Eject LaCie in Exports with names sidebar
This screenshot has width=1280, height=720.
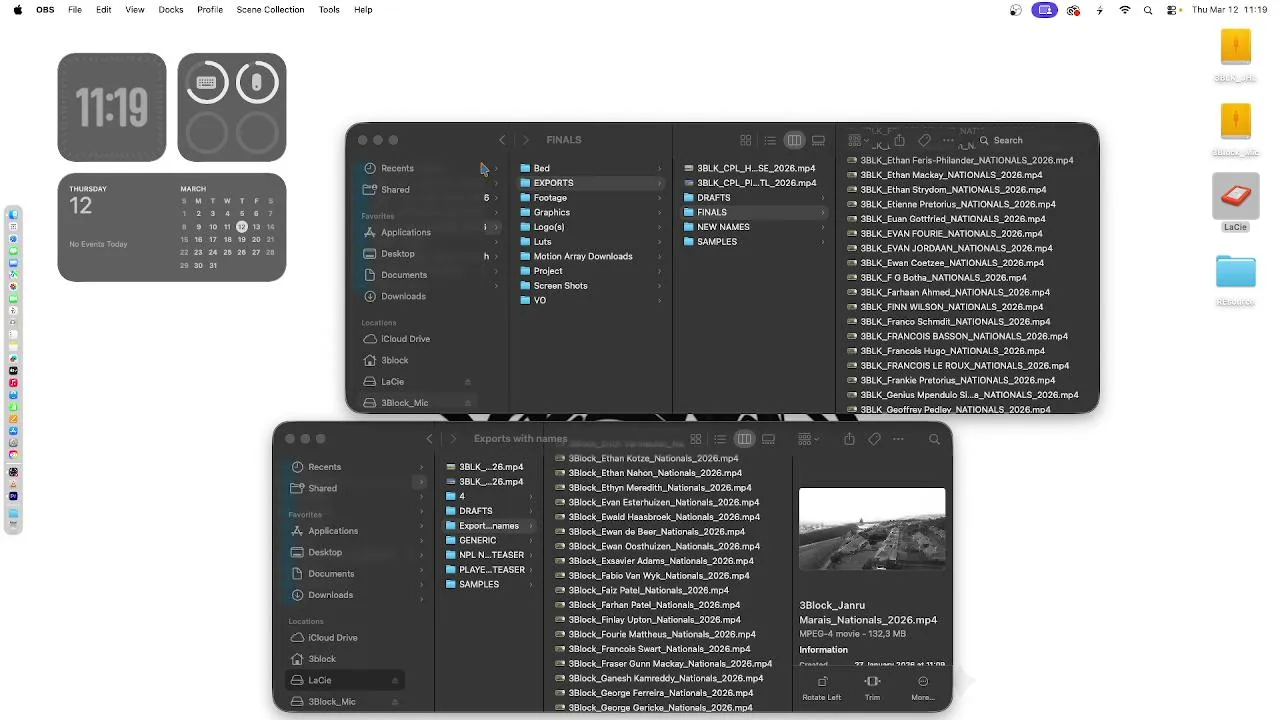pos(394,680)
